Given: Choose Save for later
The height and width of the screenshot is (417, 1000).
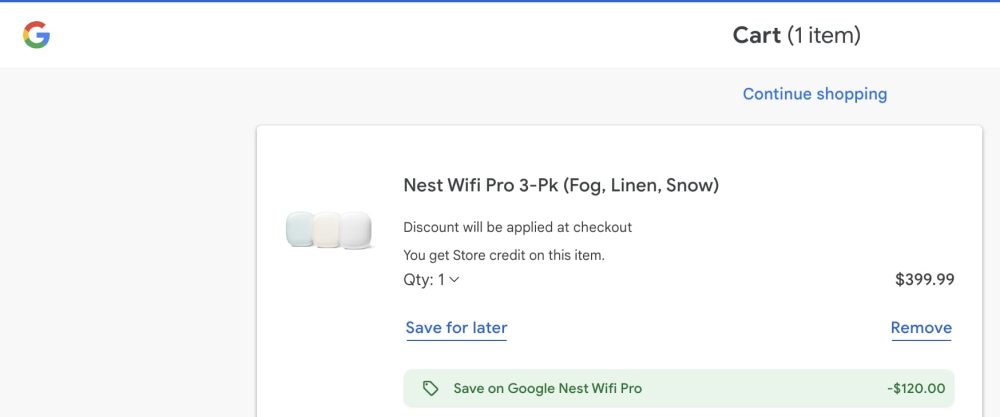Looking at the screenshot, I should 456,328.
